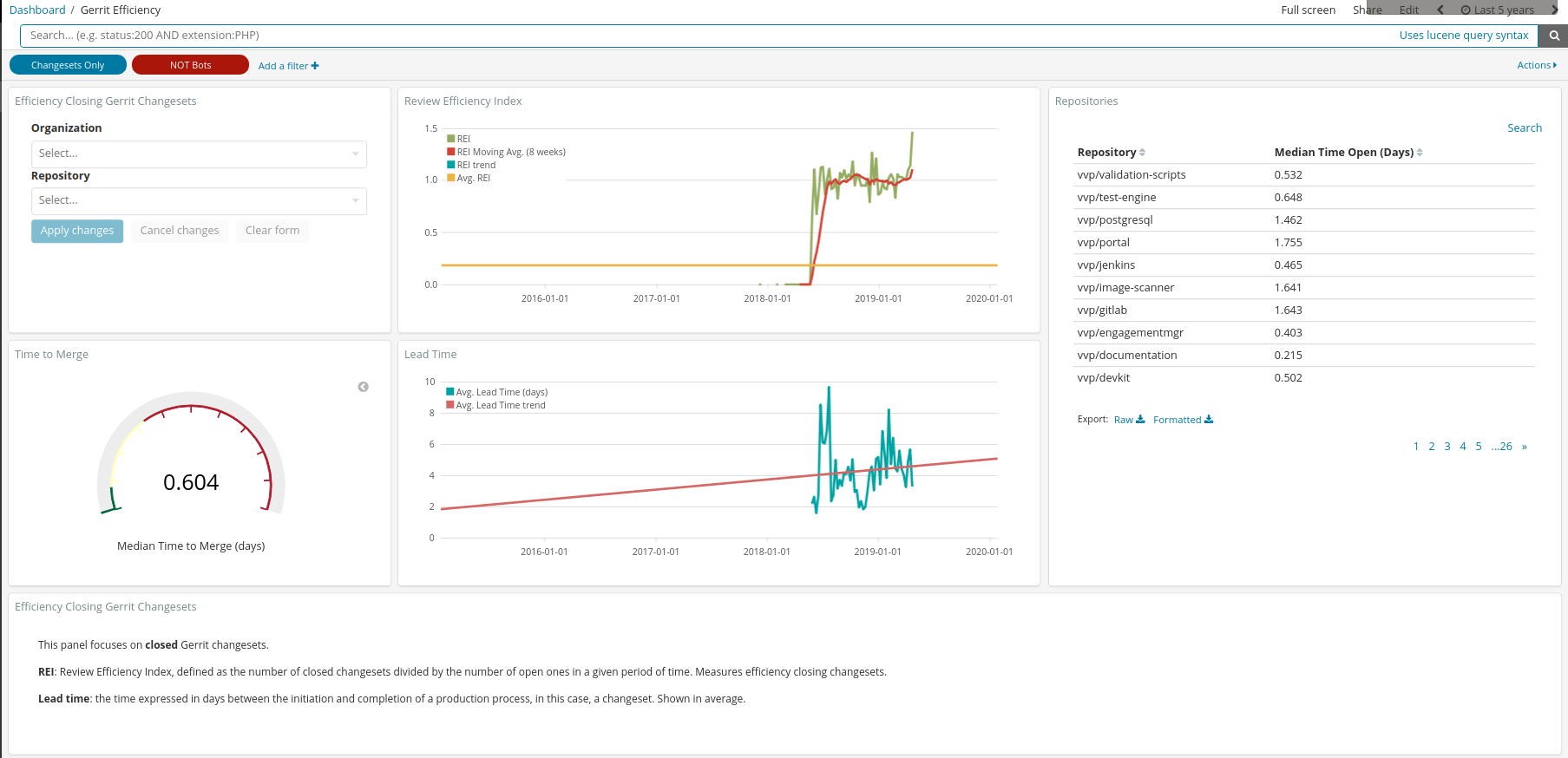
Task: Toggle the Changesets Only filter pill
Action: pos(68,65)
